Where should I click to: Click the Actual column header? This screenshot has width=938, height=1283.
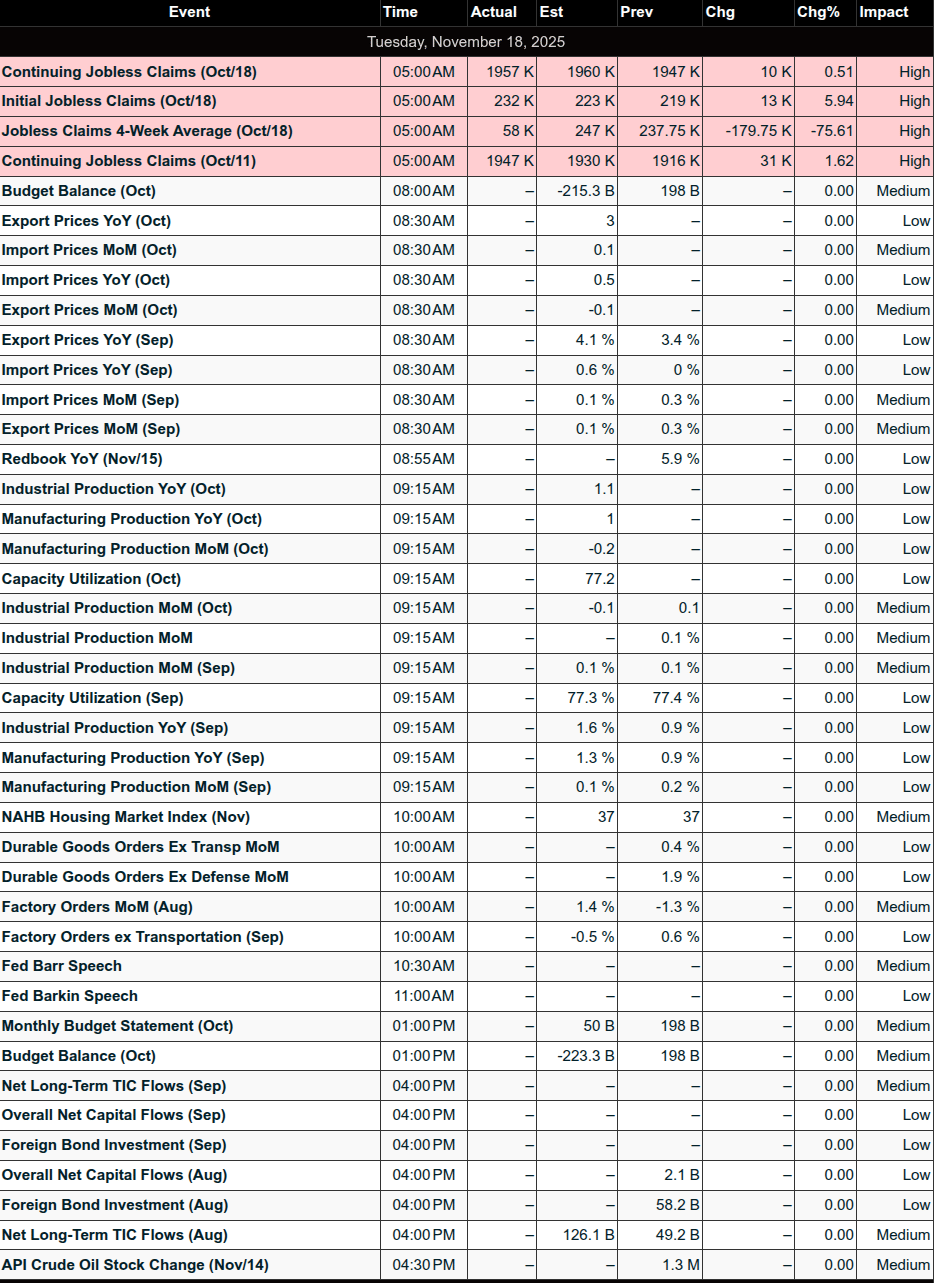point(493,12)
